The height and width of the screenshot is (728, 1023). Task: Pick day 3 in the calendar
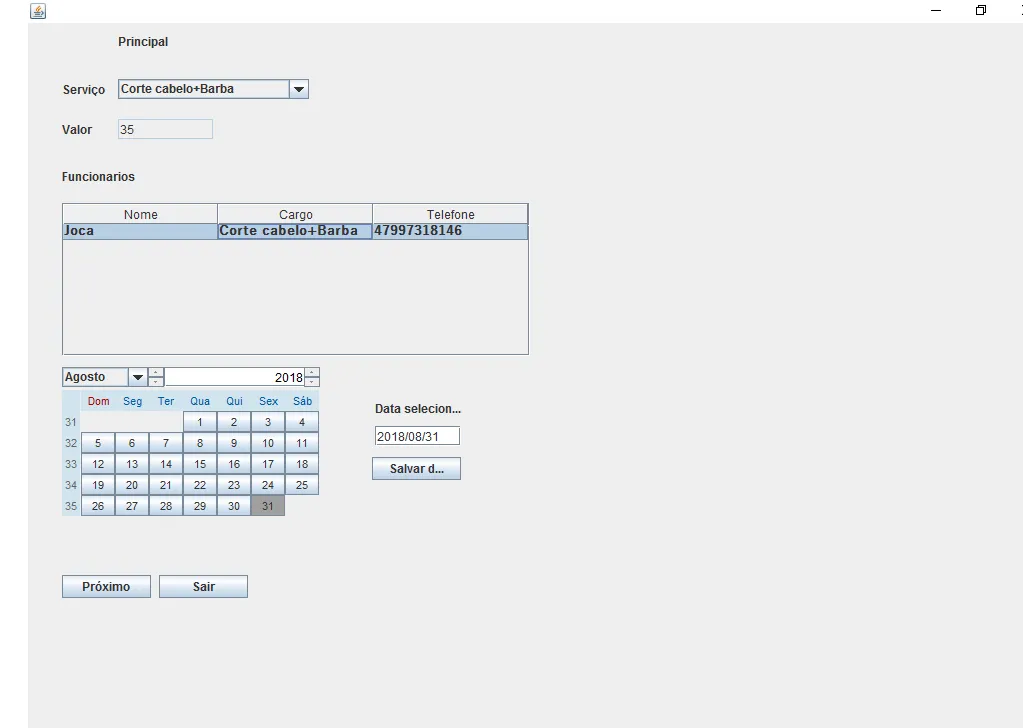[x=267, y=422]
